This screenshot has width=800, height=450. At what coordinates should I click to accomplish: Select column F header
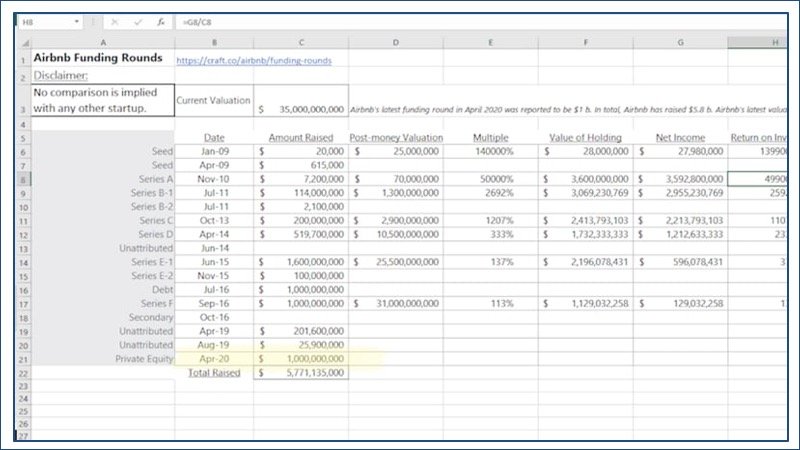pos(585,43)
